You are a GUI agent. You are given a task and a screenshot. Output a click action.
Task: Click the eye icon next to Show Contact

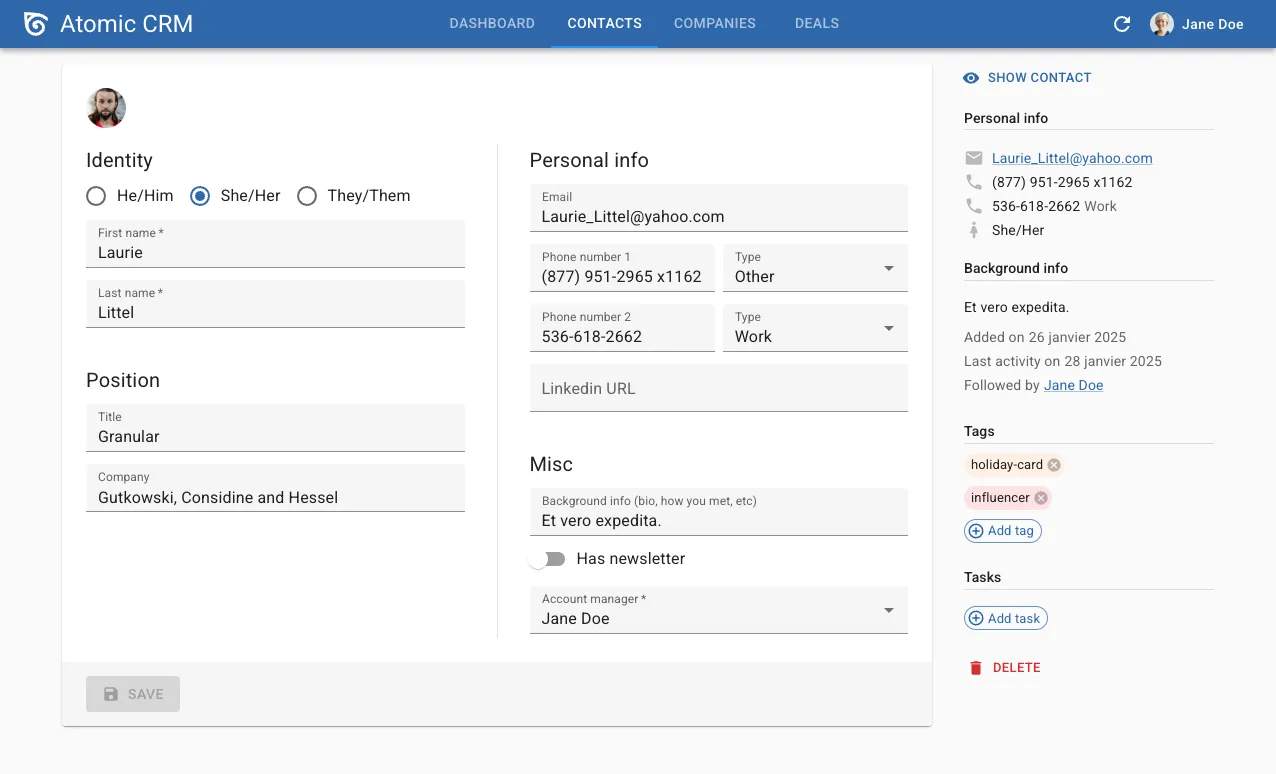970,77
